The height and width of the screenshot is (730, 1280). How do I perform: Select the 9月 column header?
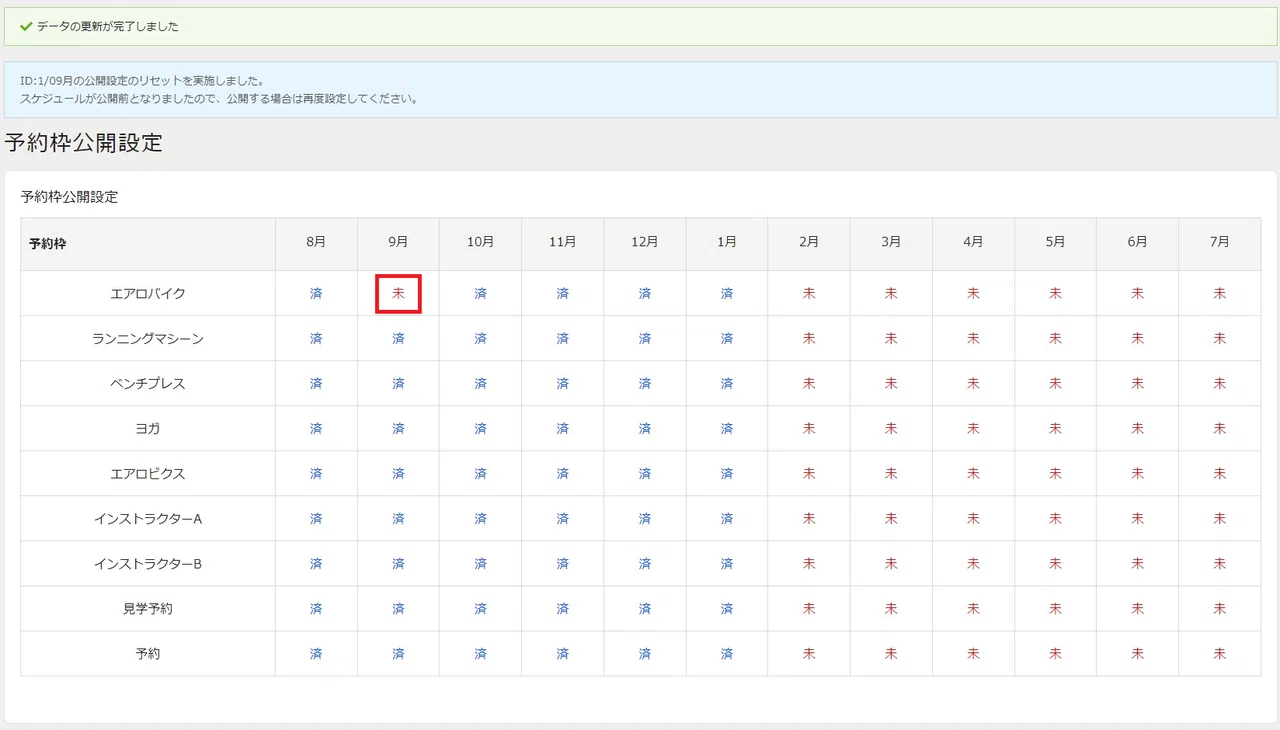[398, 242]
